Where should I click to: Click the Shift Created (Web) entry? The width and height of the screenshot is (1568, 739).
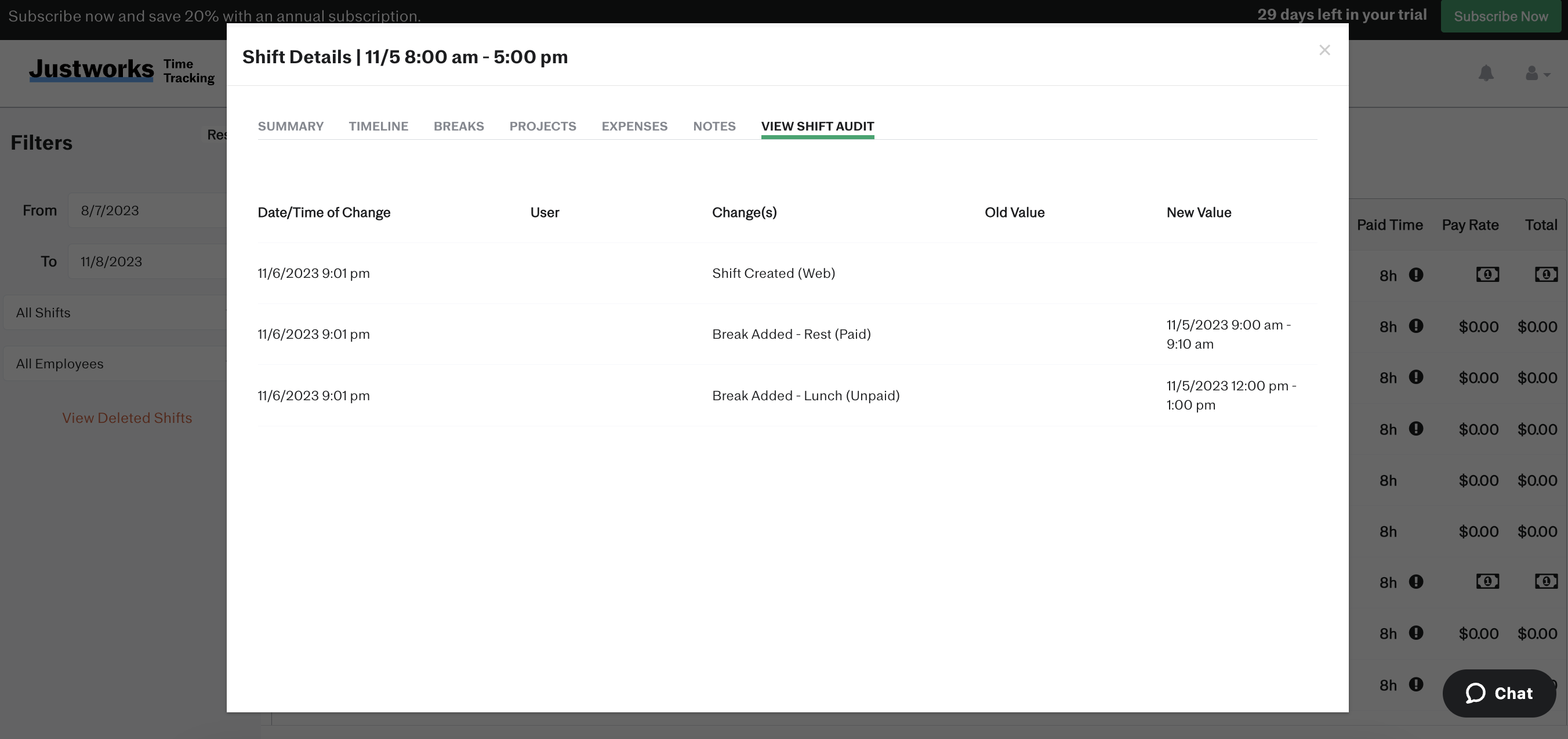pyautogui.click(x=774, y=273)
